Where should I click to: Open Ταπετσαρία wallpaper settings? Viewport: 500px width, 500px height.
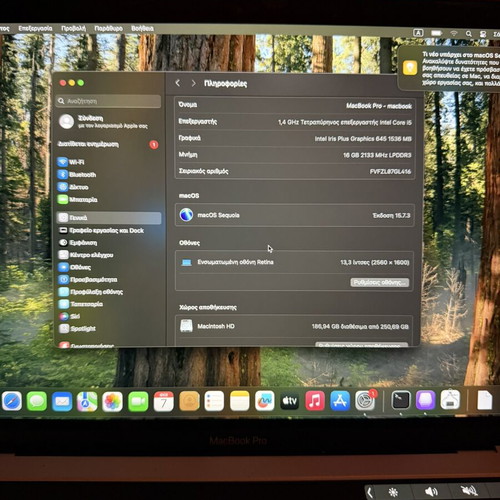[108, 304]
